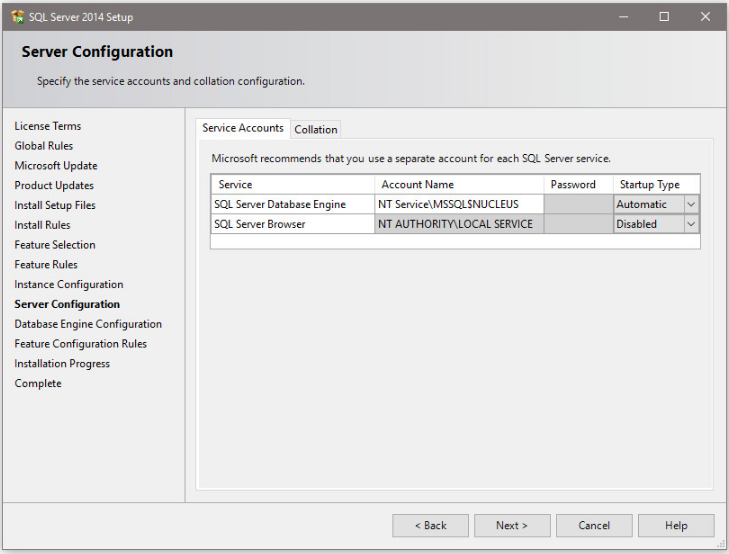Click the Database Engine account name field
This screenshot has width=729, height=554.
[459, 204]
